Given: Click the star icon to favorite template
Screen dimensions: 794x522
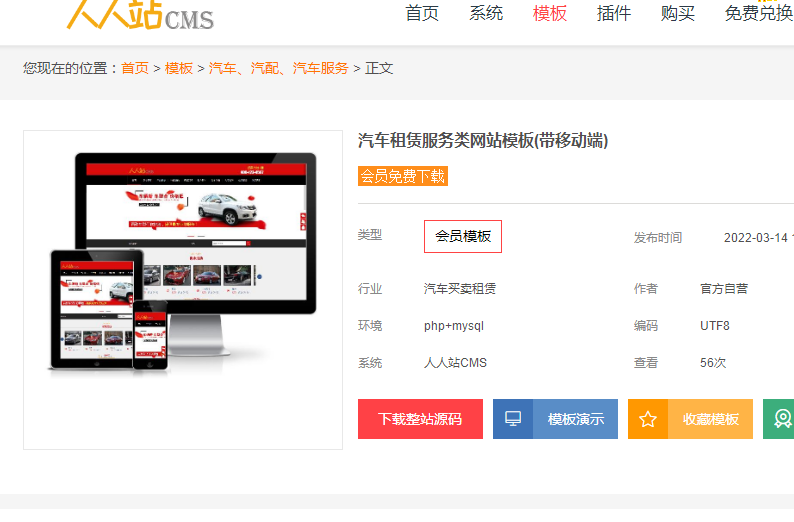Looking at the screenshot, I should 648,419.
